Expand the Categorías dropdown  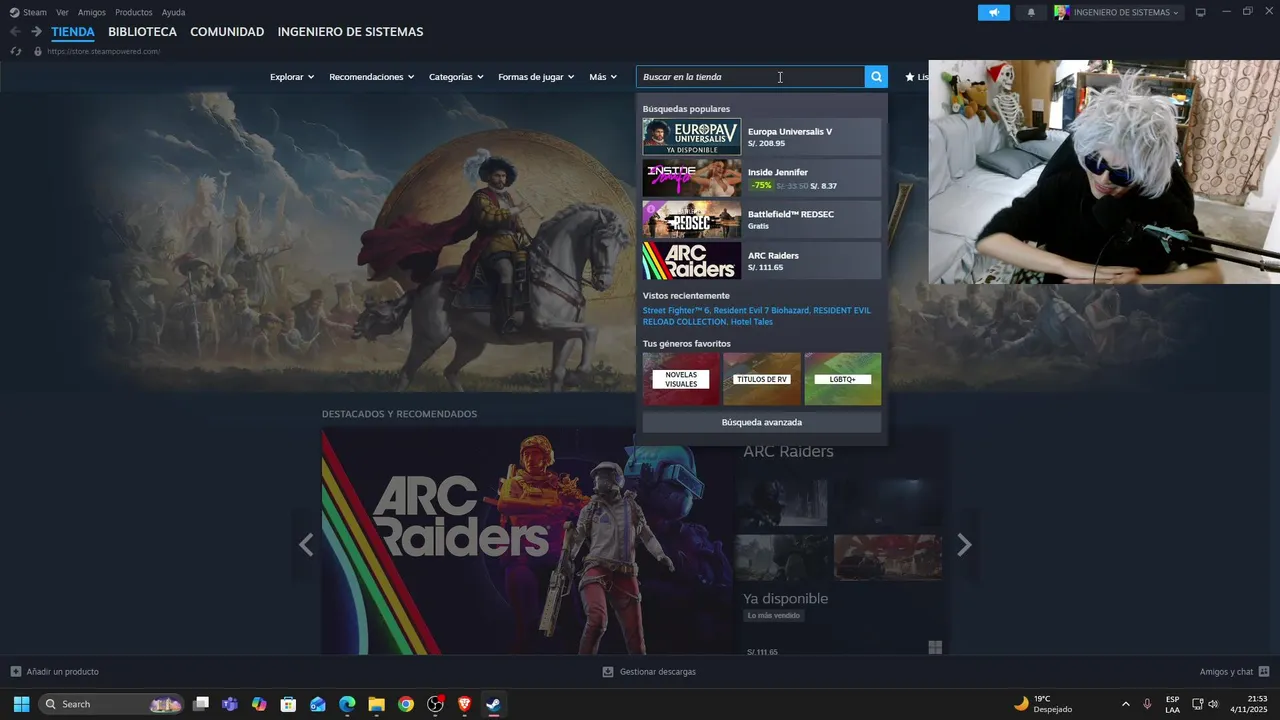(456, 77)
